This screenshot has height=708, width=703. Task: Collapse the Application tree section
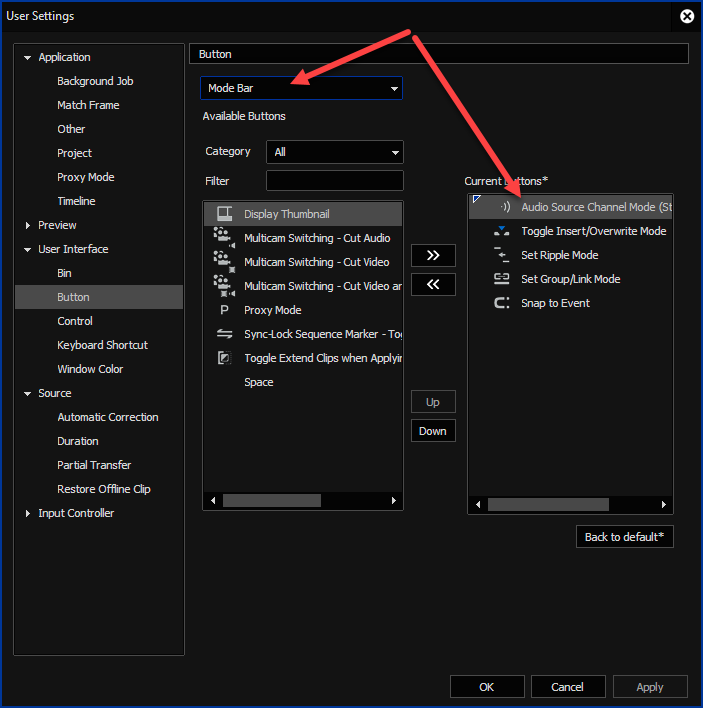click(x=28, y=58)
